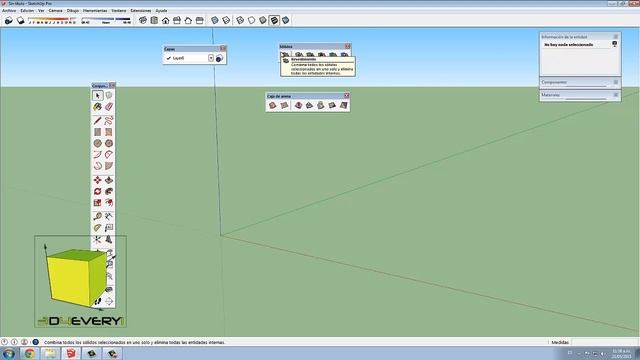Choose the sandbox Drape tool
The height and width of the screenshot is (360, 640).
tap(321, 105)
